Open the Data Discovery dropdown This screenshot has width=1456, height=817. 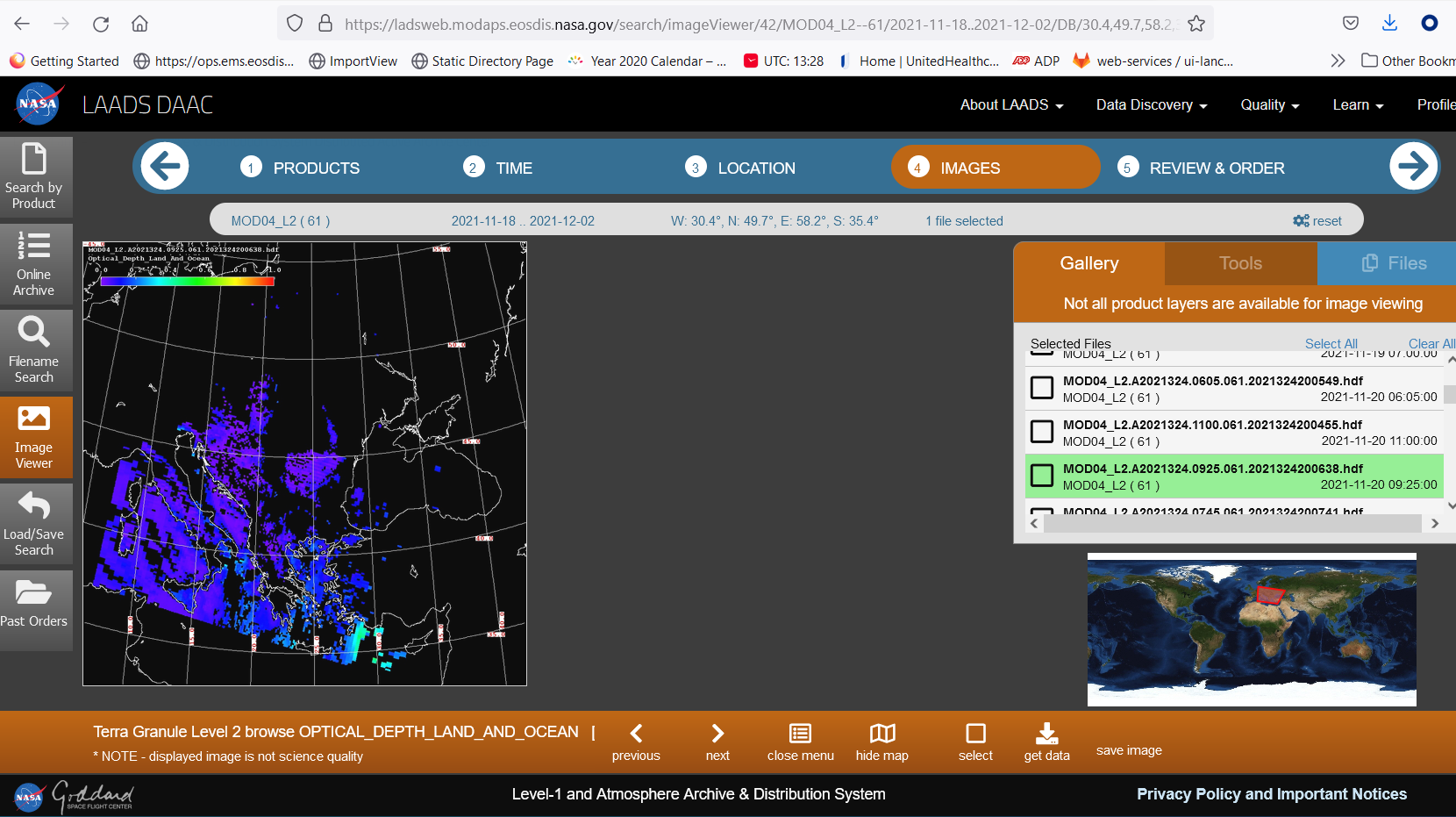[1151, 105]
